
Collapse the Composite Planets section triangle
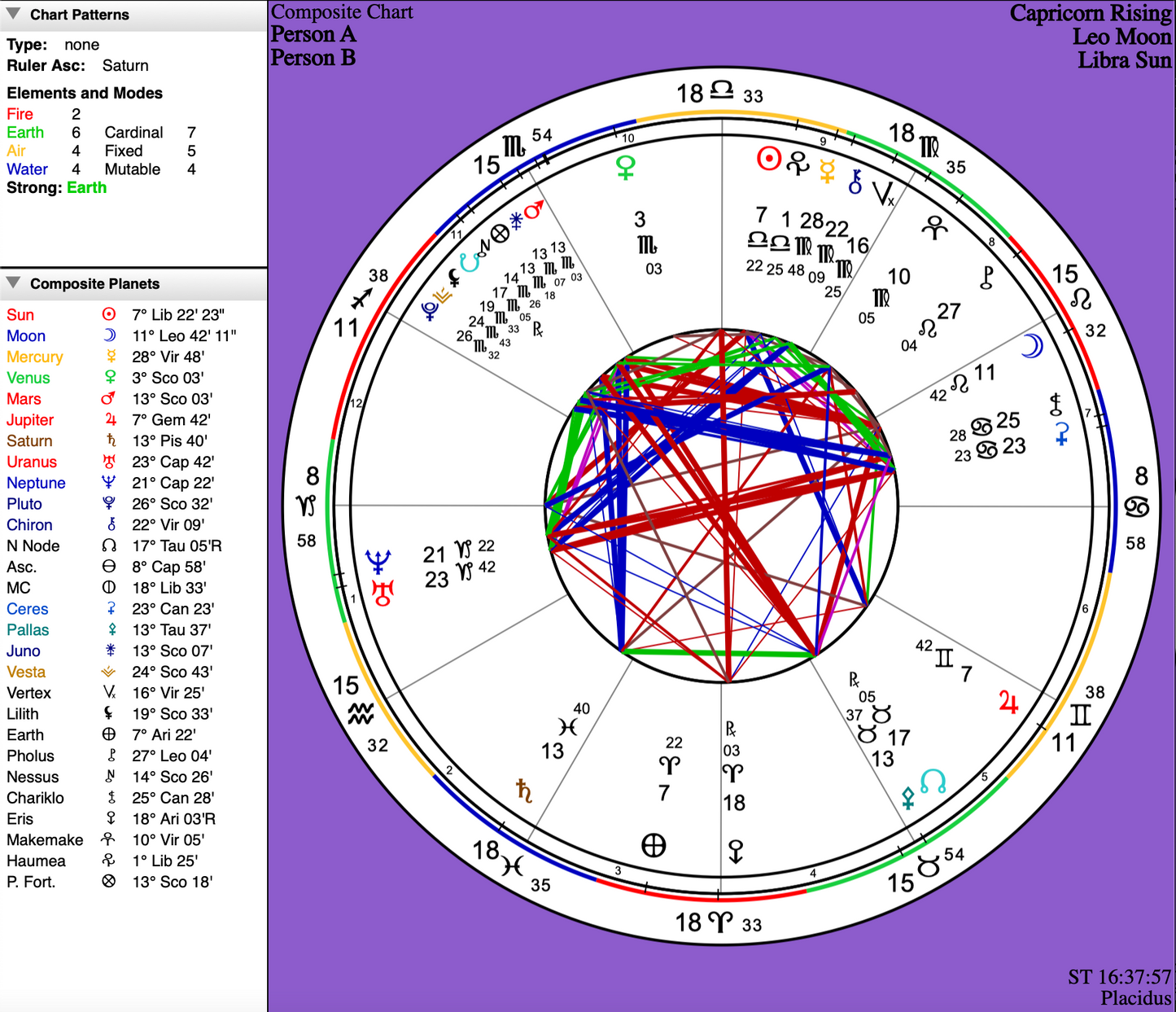click(x=13, y=283)
